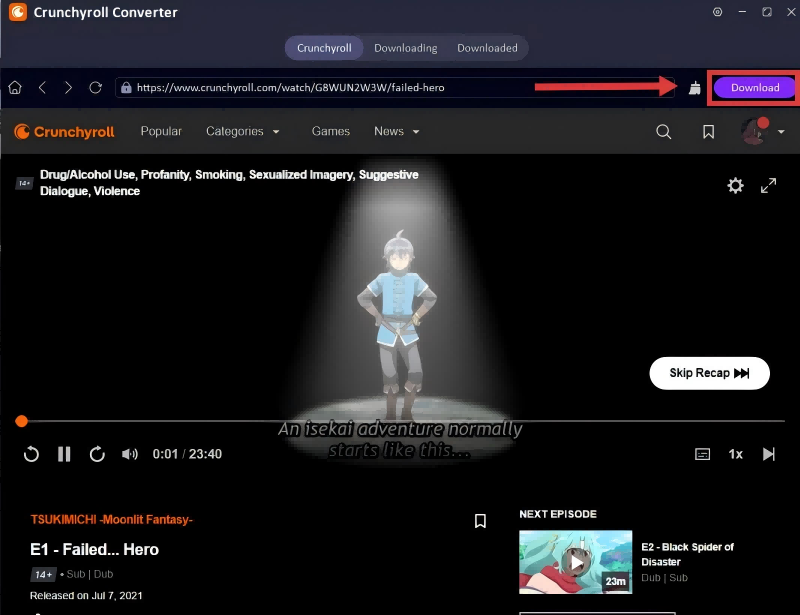The height and width of the screenshot is (615, 800).
Task: Click the purple Download button
Action: pos(754,88)
